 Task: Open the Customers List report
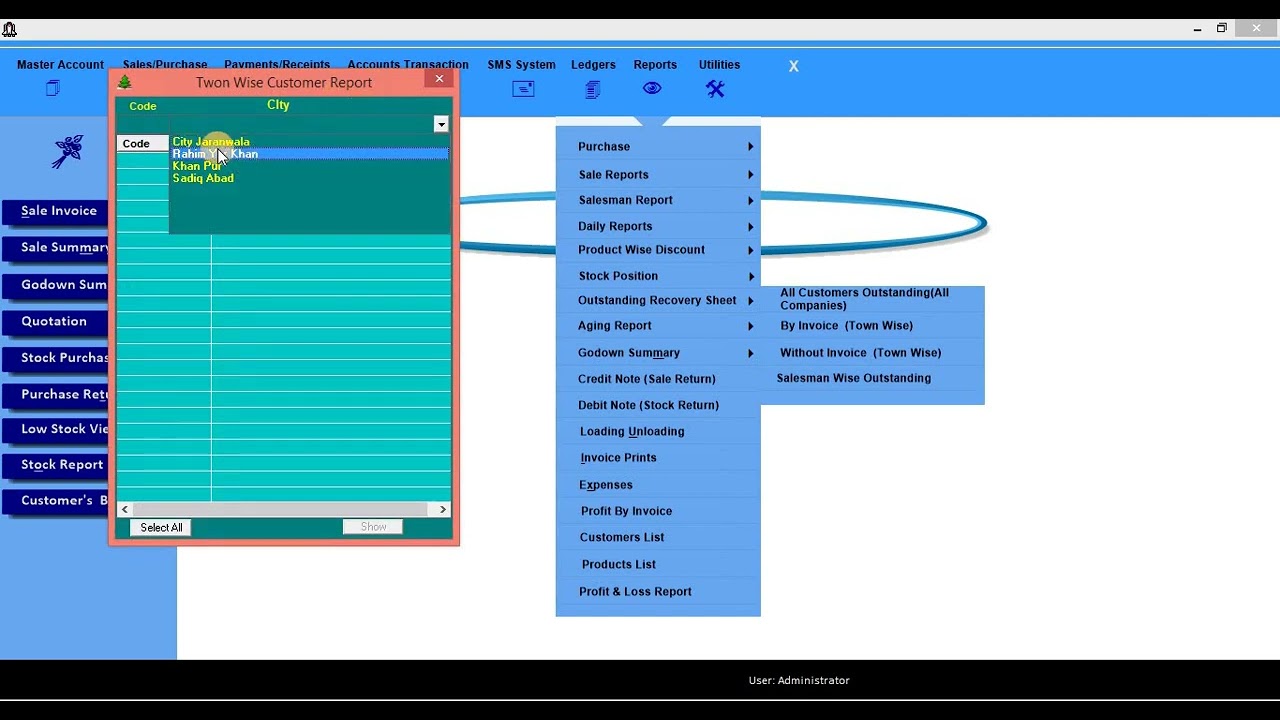tap(621, 538)
